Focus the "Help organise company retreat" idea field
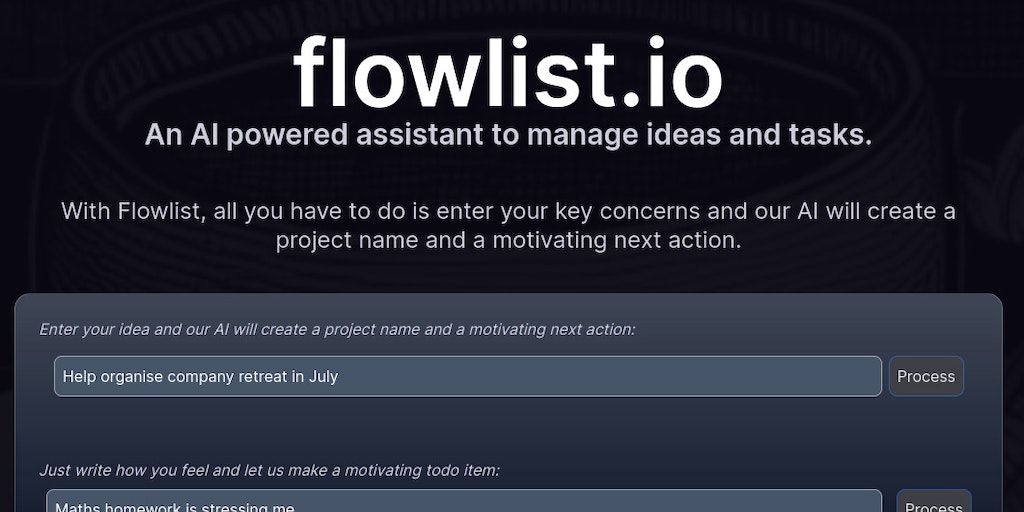The height and width of the screenshot is (512, 1024). pyautogui.click(x=467, y=376)
